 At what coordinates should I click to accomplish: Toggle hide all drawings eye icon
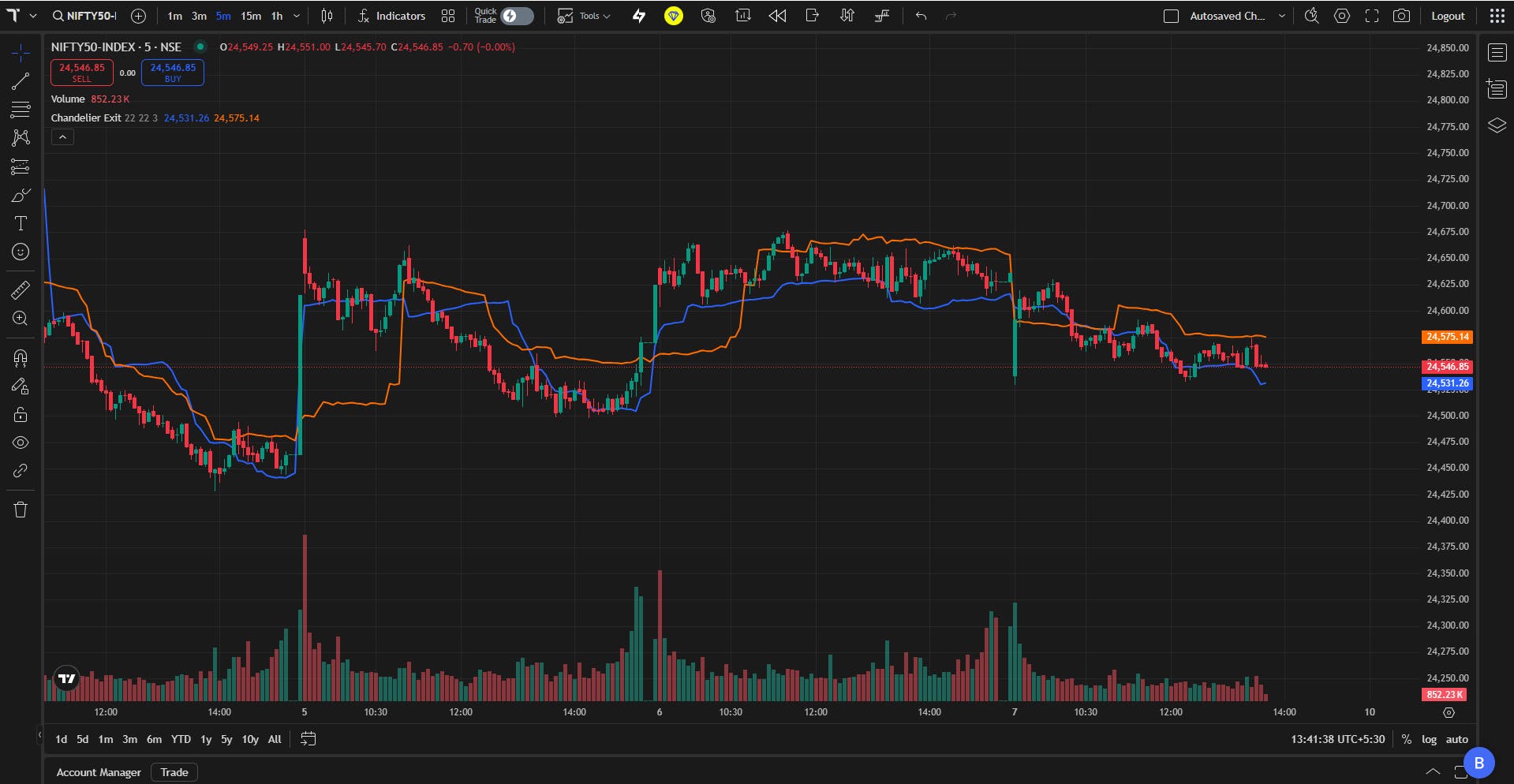[x=21, y=442]
